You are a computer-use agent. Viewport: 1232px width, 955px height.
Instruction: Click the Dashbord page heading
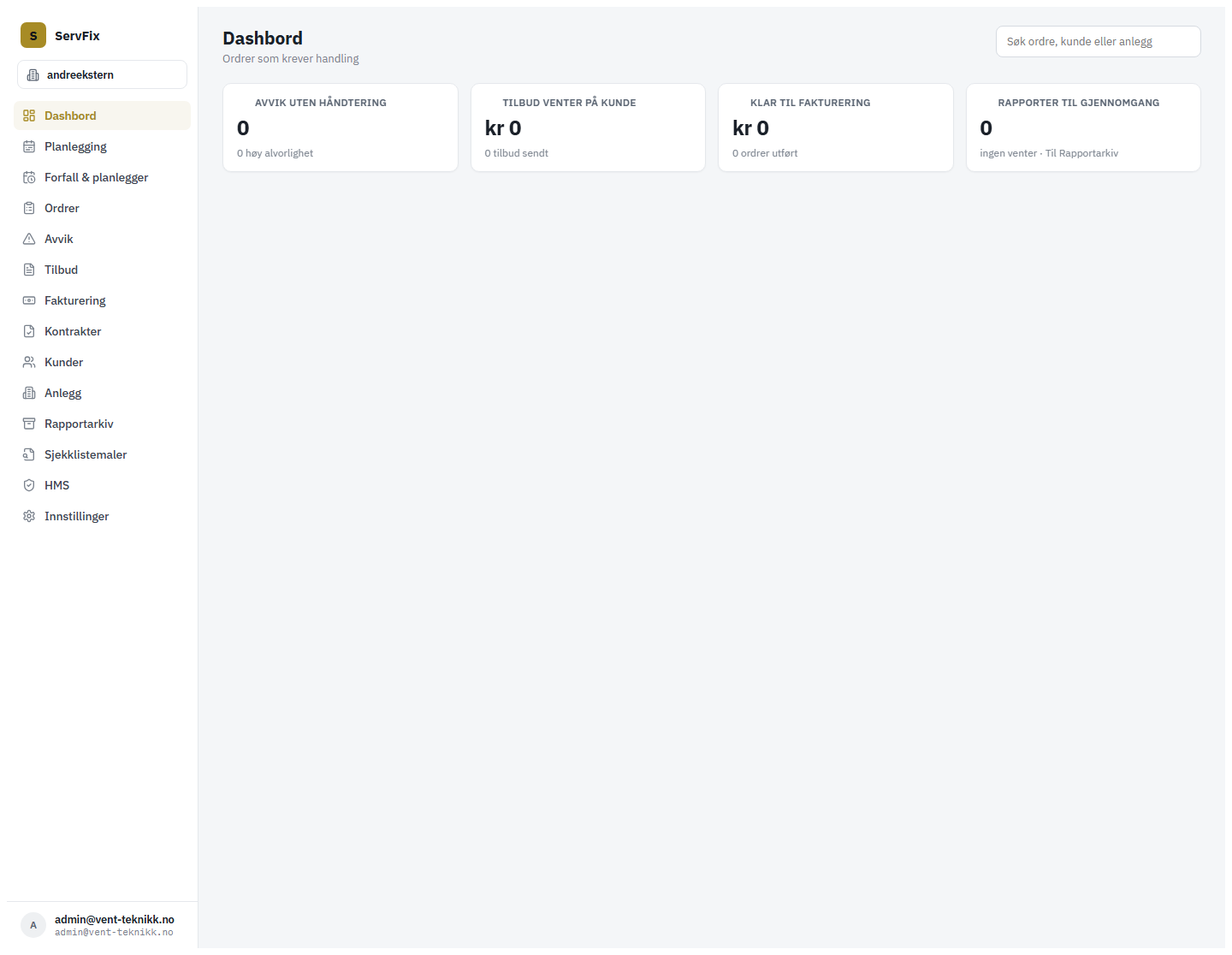(263, 38)
